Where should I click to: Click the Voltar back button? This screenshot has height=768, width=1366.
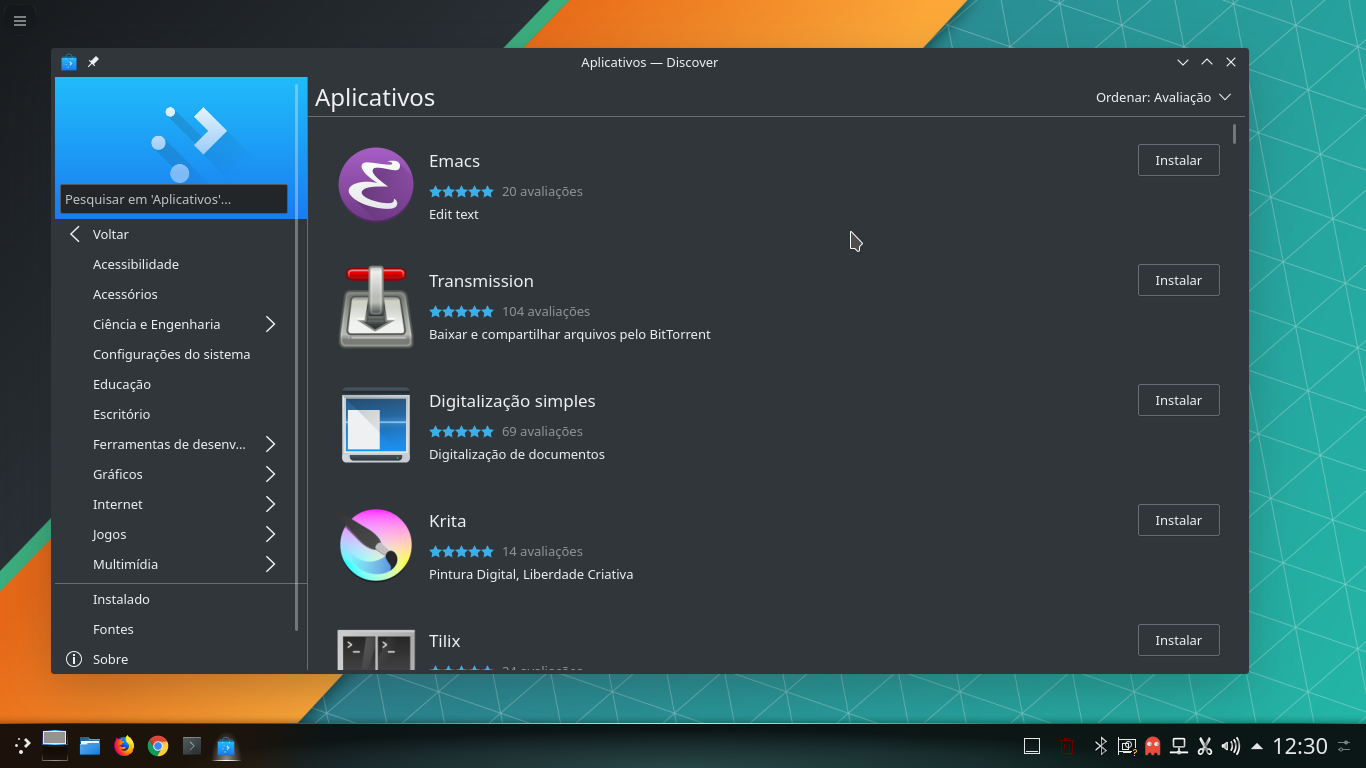(109, 234)
